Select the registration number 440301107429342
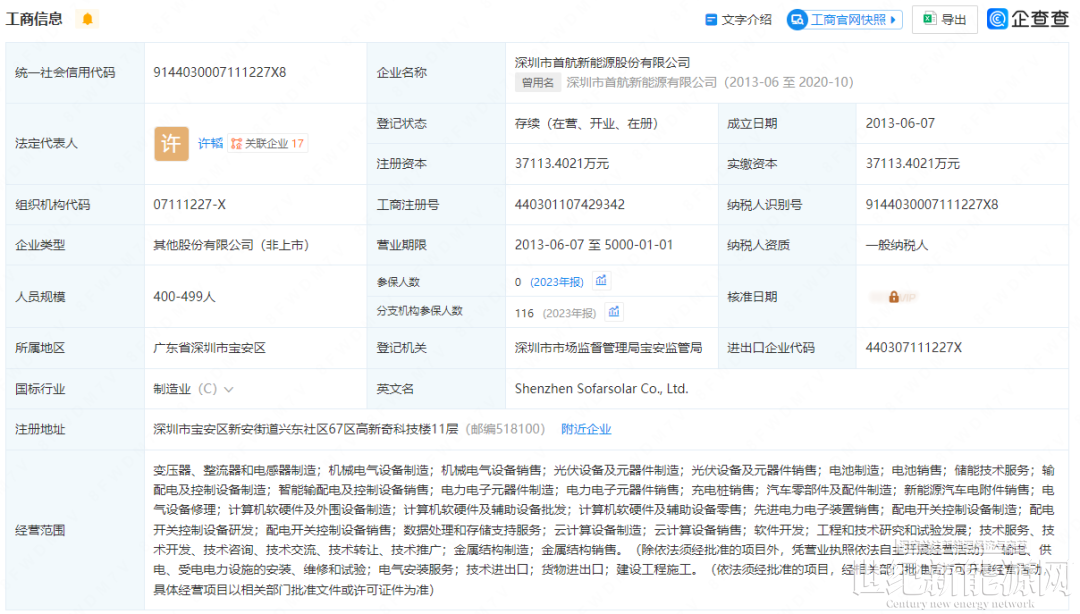 point(570,205)
